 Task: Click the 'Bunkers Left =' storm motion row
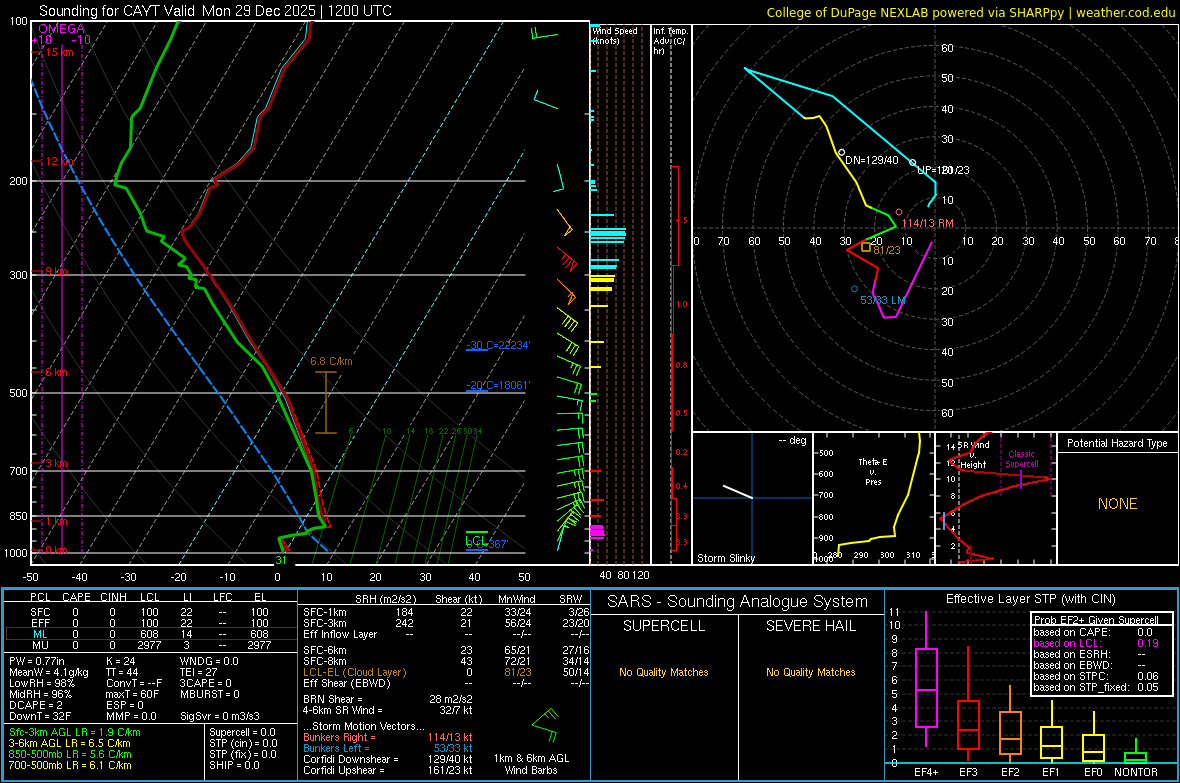pos(388,748)
